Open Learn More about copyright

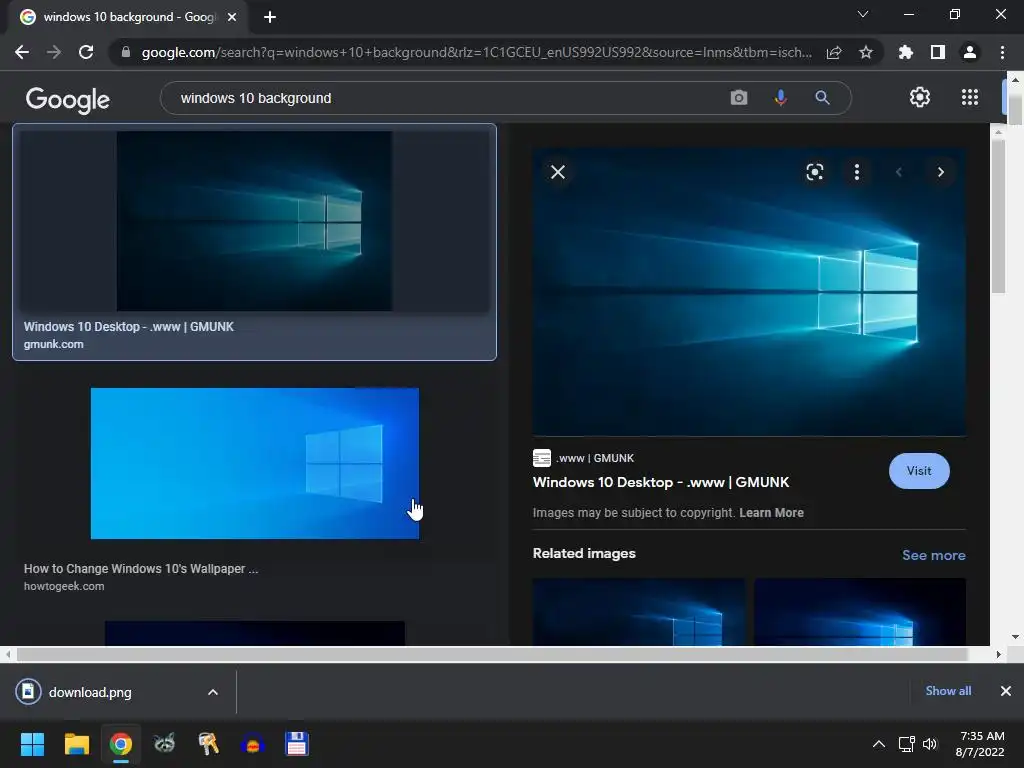[771, 513]
